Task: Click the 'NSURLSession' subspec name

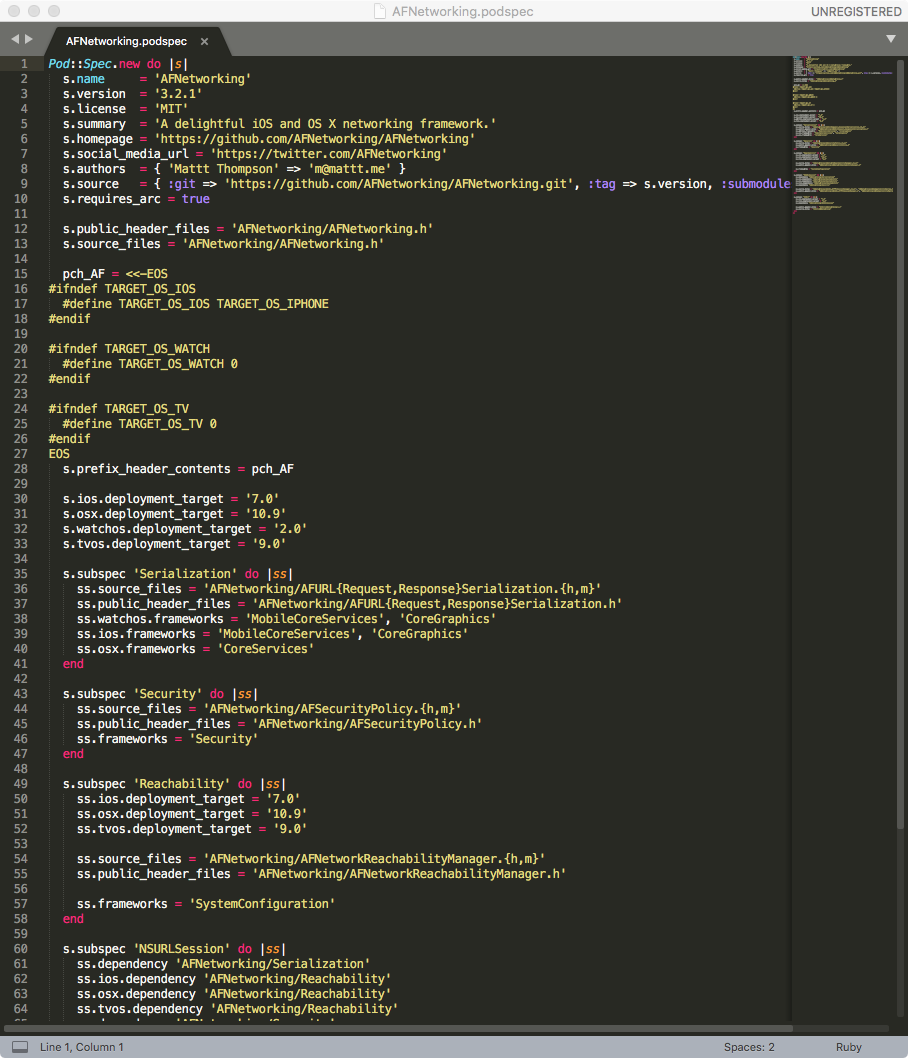Action: pos(181,949)
